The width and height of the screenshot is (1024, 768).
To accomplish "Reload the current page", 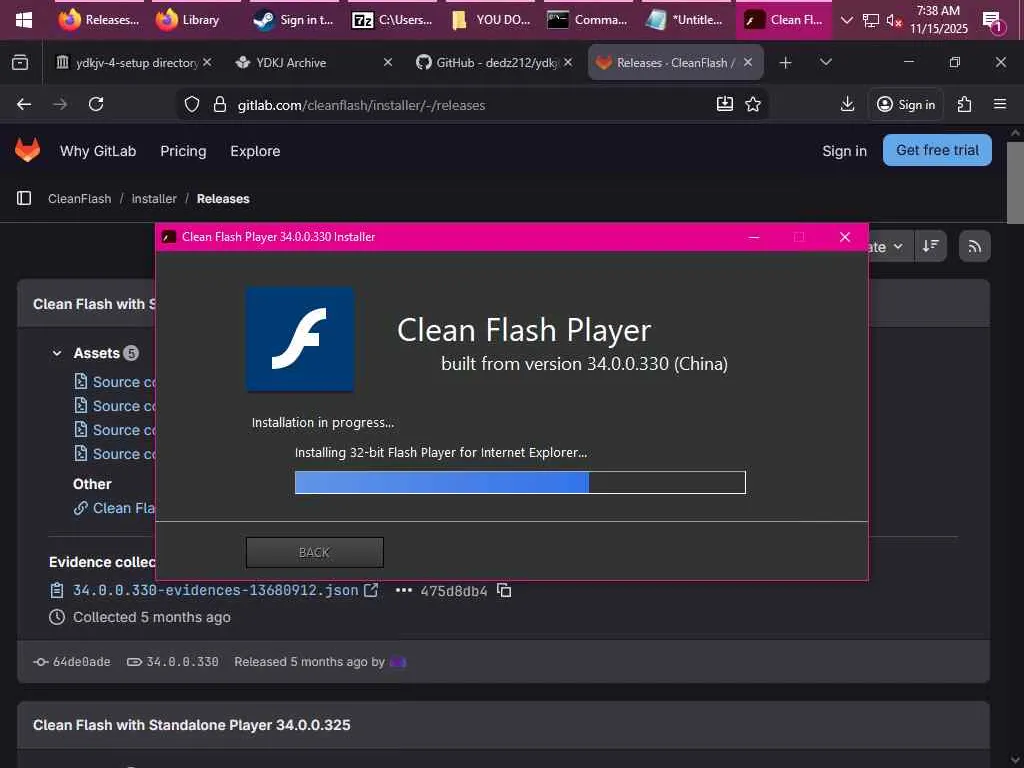I will tap(96, 104).
